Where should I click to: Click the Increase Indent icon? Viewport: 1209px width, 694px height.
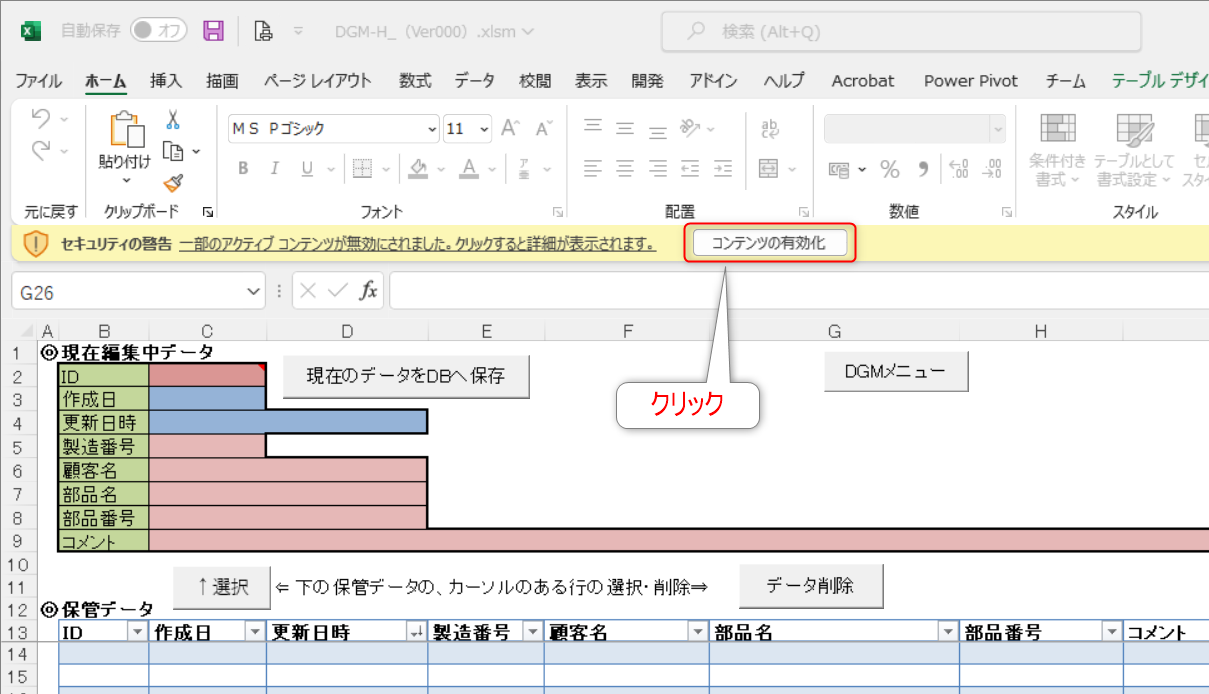tap(722, 168)
